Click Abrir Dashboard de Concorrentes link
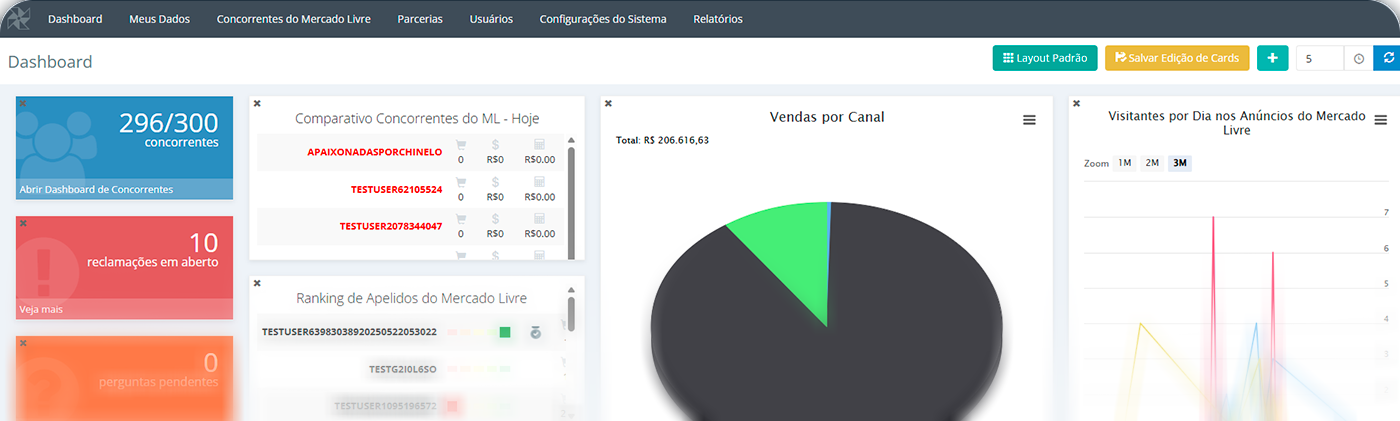 click(x=96, y=189)
